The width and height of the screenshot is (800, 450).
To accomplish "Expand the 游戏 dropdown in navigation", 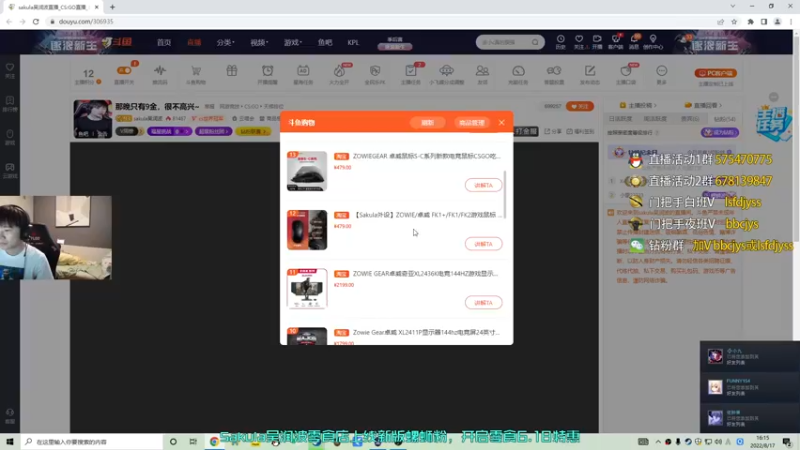I will 293,42.
